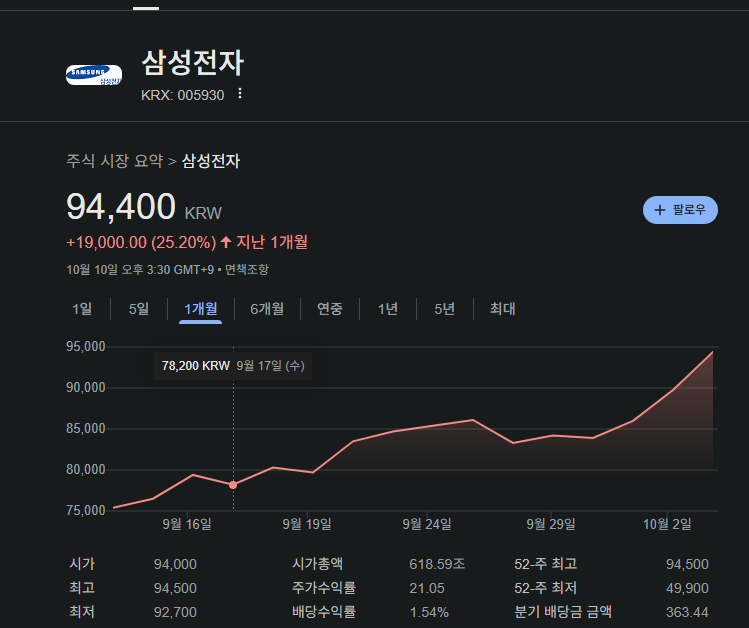This screenshot has height=628, width=749.
Task: Click the 80,000 y-axis label
Action: (x=86, y=469)
